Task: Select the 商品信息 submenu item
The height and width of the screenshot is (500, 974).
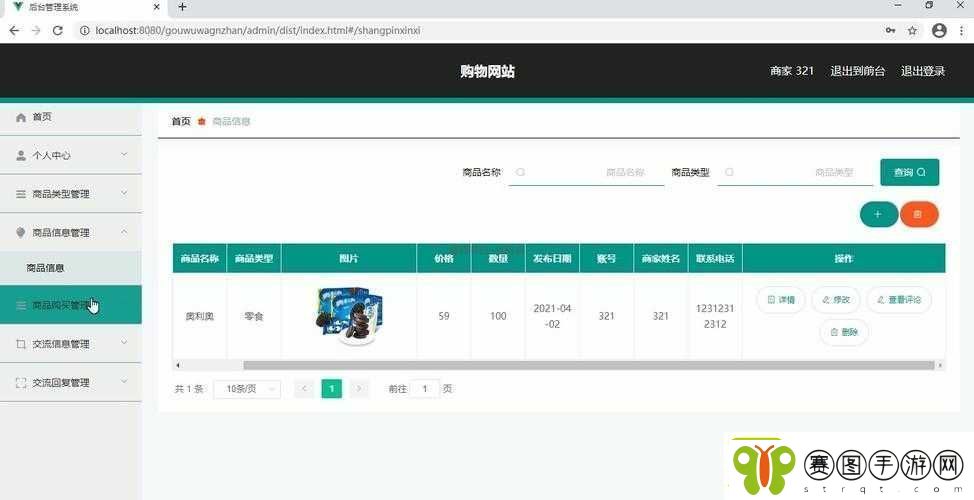Action: coord(71,268)
